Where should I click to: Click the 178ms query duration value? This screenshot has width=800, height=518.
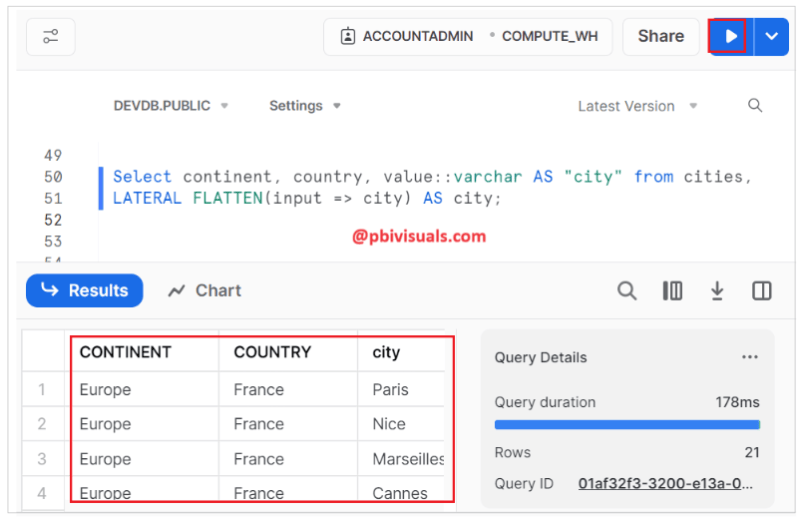pos(737,402)
